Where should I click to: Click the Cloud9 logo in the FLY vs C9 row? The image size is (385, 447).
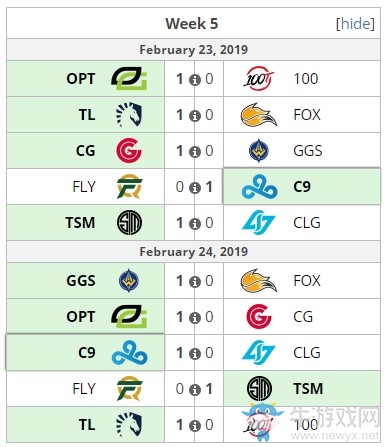[x=259, y=187]
